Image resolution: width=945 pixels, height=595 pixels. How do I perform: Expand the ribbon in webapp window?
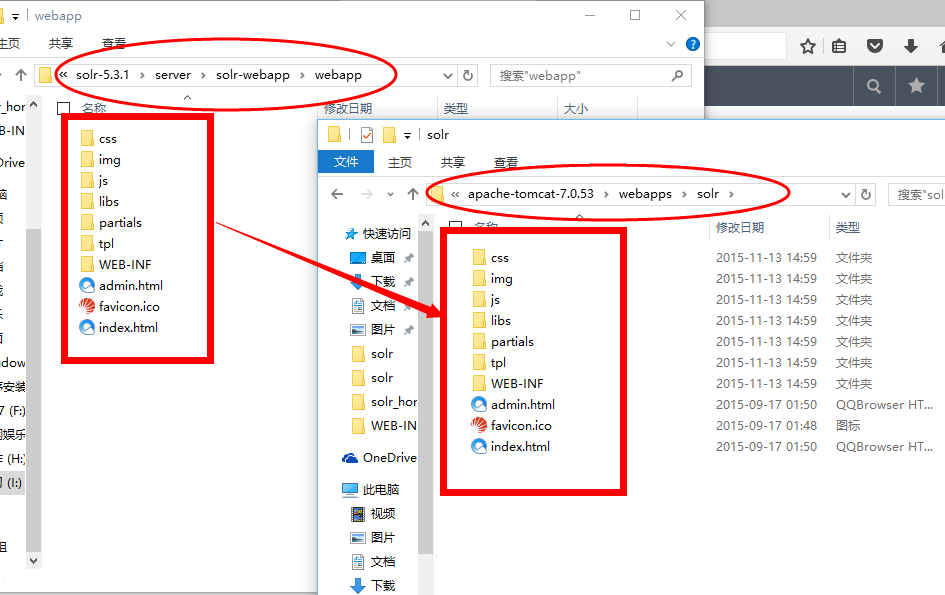point(671,44)
